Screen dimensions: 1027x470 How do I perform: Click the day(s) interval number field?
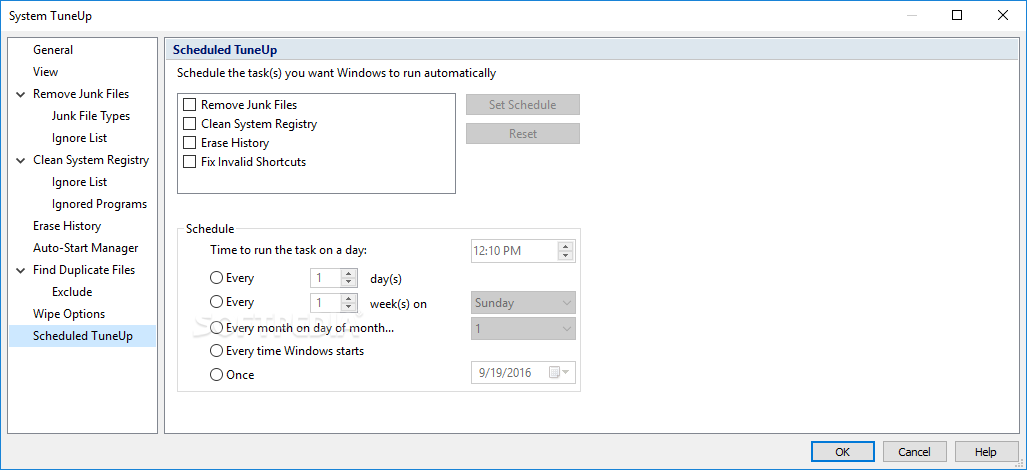click(x=325, y=278)
